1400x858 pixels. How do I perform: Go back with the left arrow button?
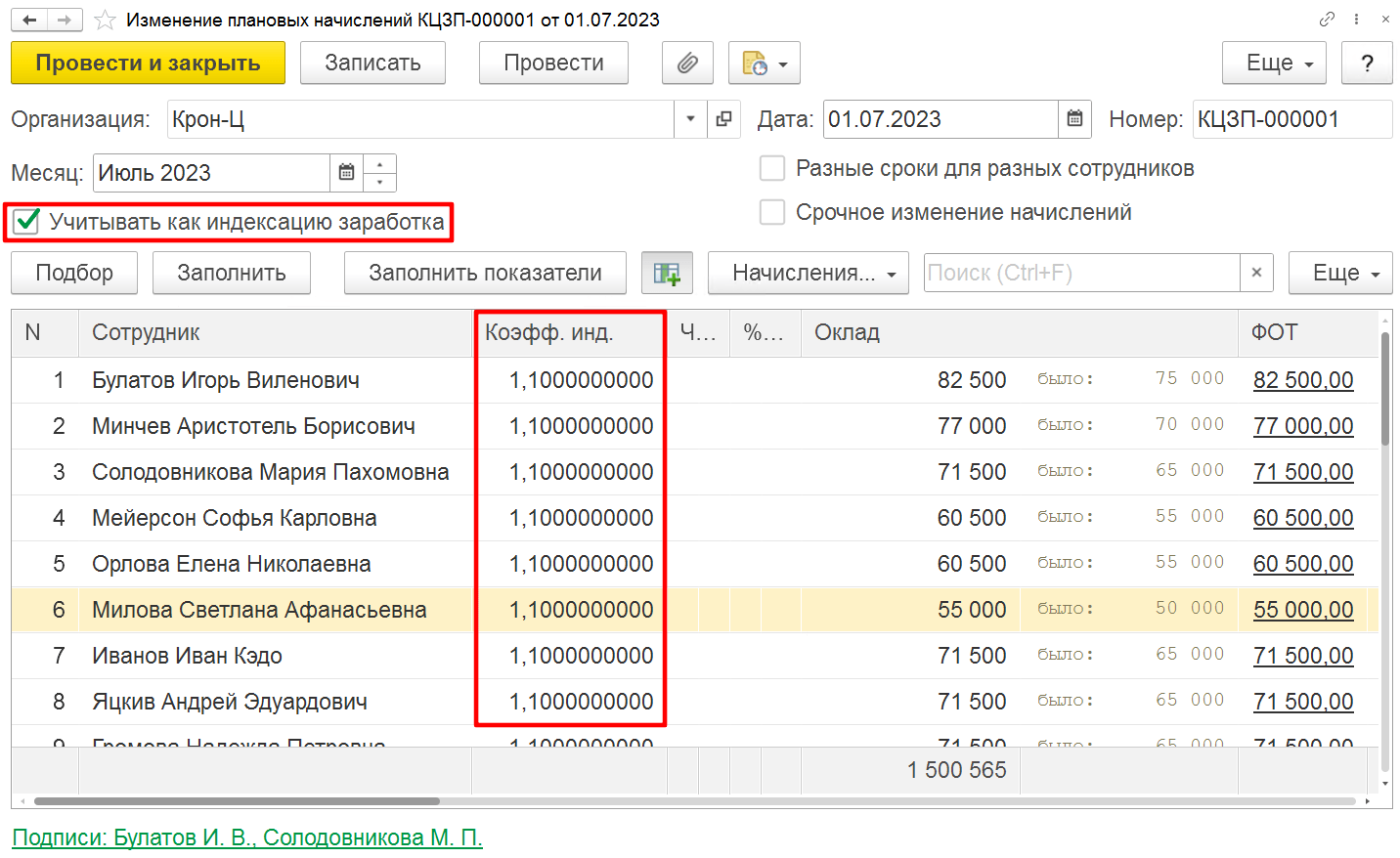pos(29,20)
